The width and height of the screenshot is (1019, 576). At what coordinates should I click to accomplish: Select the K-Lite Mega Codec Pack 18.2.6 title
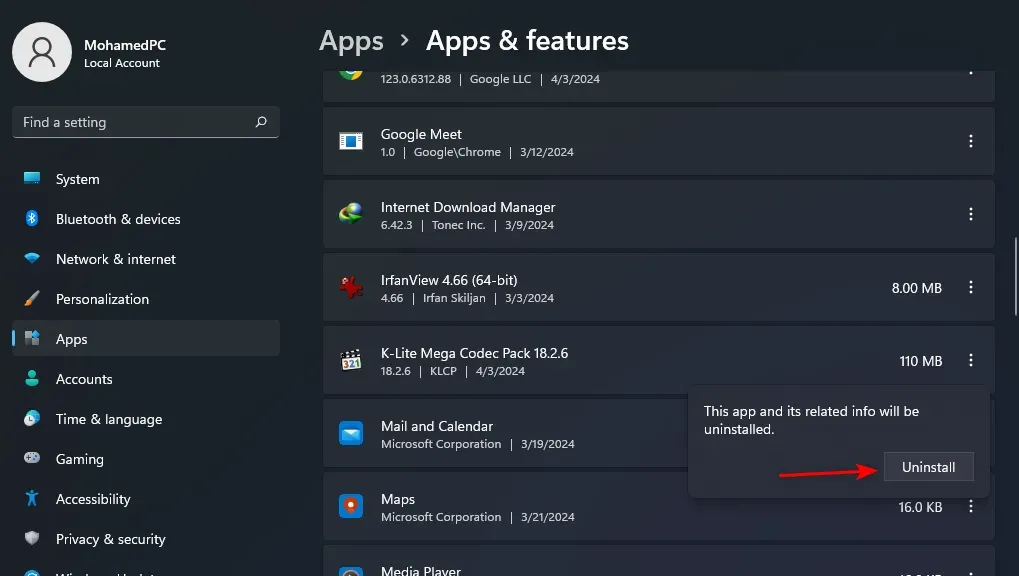pyautogui.click(x=474, y=353)
